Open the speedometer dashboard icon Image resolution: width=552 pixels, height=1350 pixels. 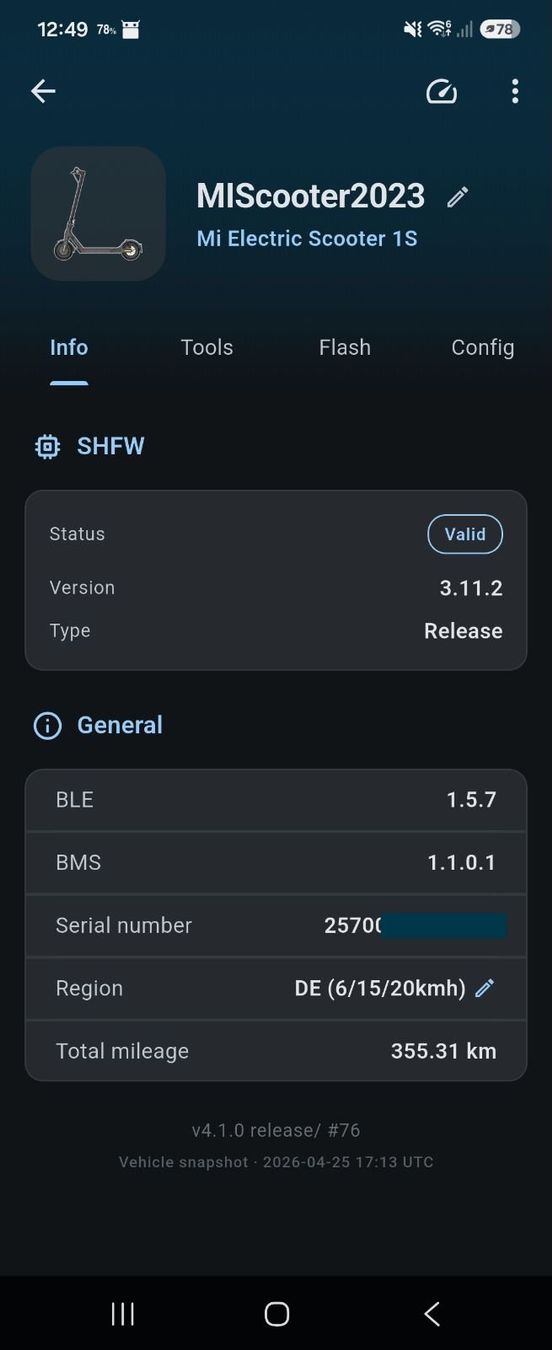click(441, 91)
